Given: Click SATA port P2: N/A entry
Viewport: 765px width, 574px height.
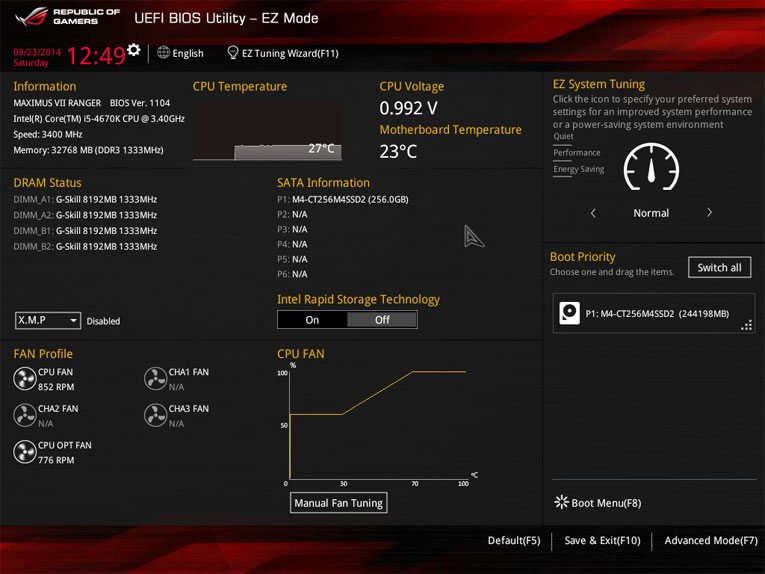Looking at the screenshot, I should (292, 215).
